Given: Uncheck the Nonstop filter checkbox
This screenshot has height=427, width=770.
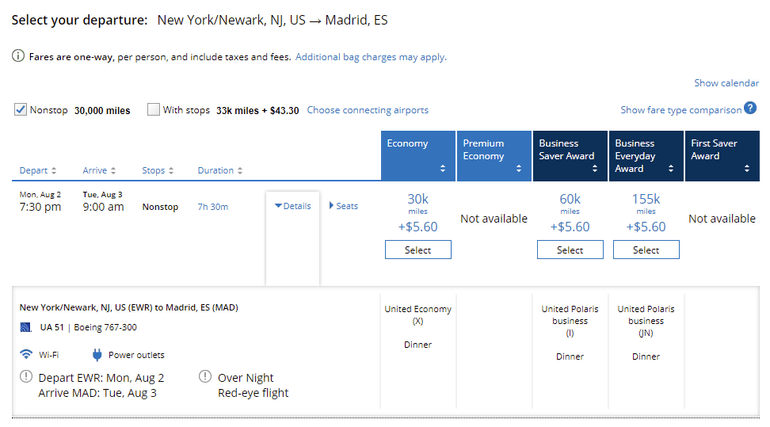Looking at the screenshot, I should pos(21,110).
